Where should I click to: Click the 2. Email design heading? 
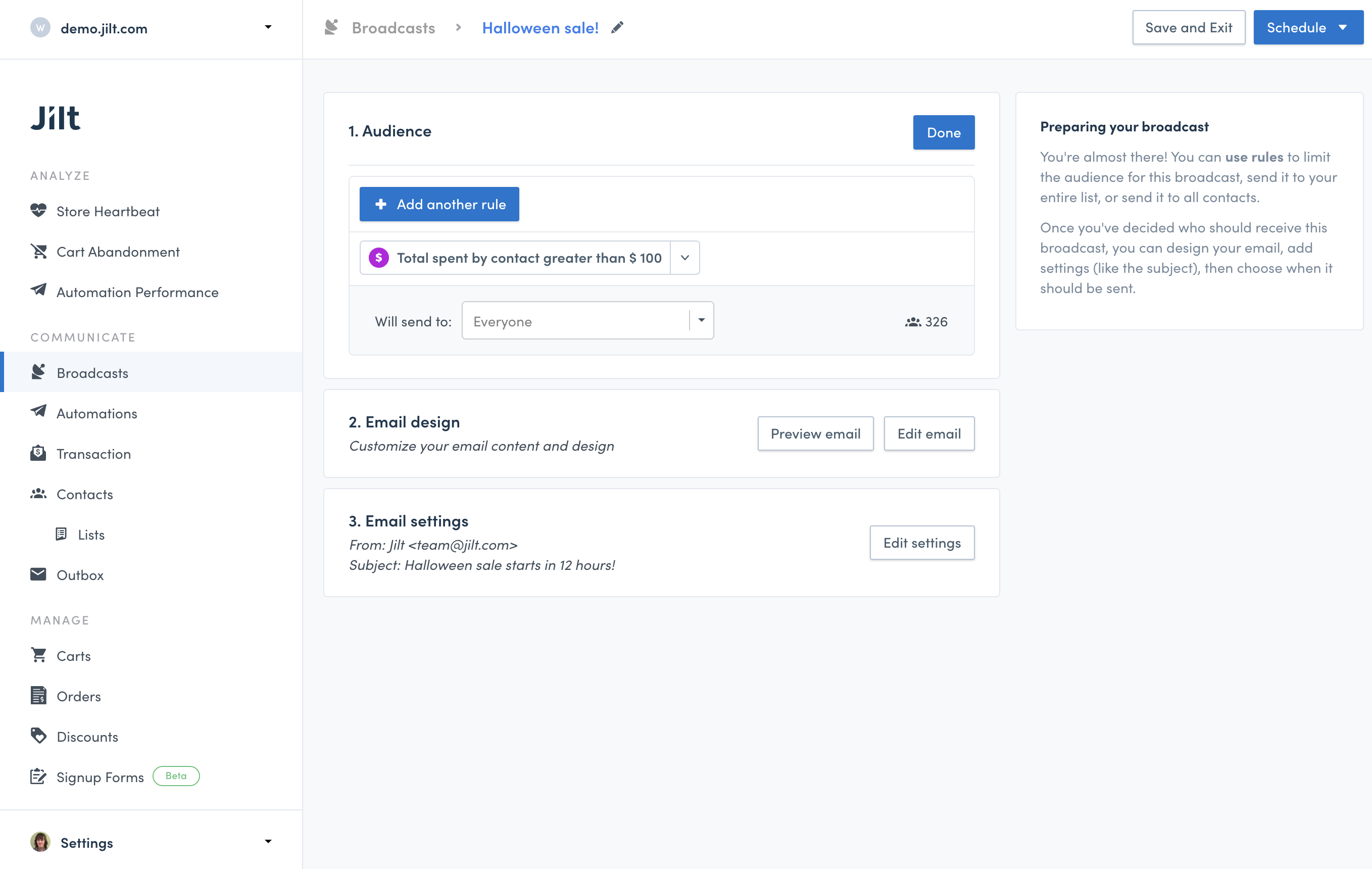[x=404, y=422]
